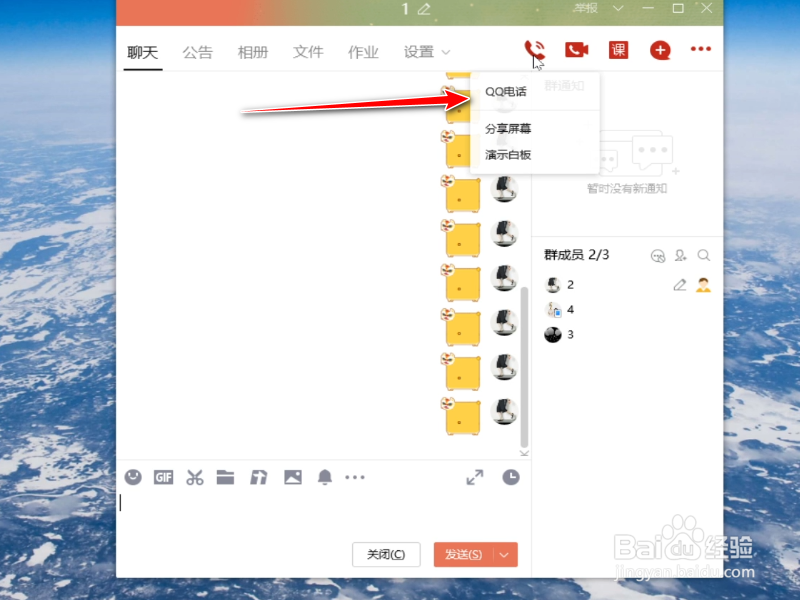Screen dimensions: 800x600
Task: Click the orange owner badge icon
Action: pos(703,285)
